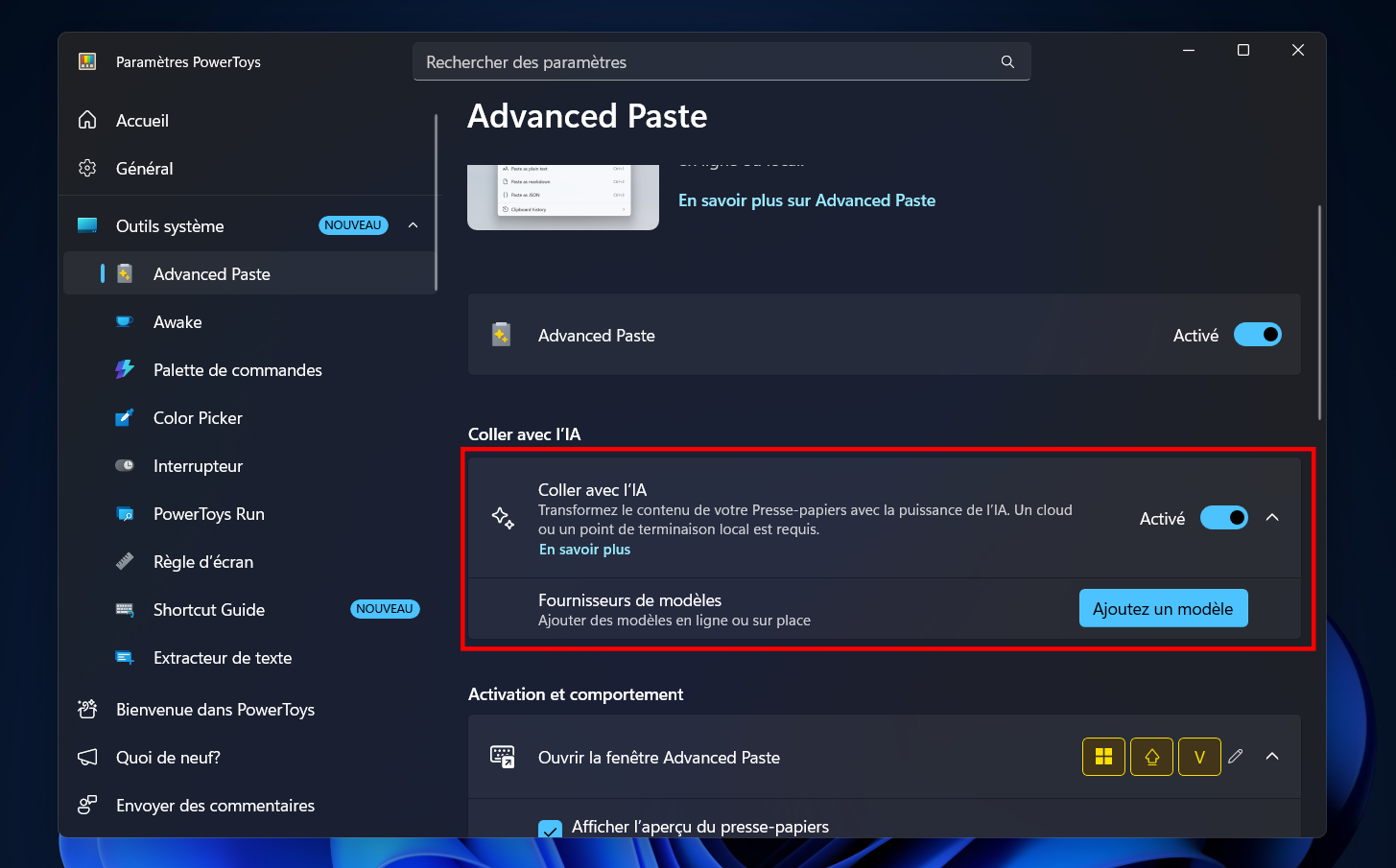Click the Règle d'écran ruler icon
Screen dimensions: 1396x868
point(125,561)
